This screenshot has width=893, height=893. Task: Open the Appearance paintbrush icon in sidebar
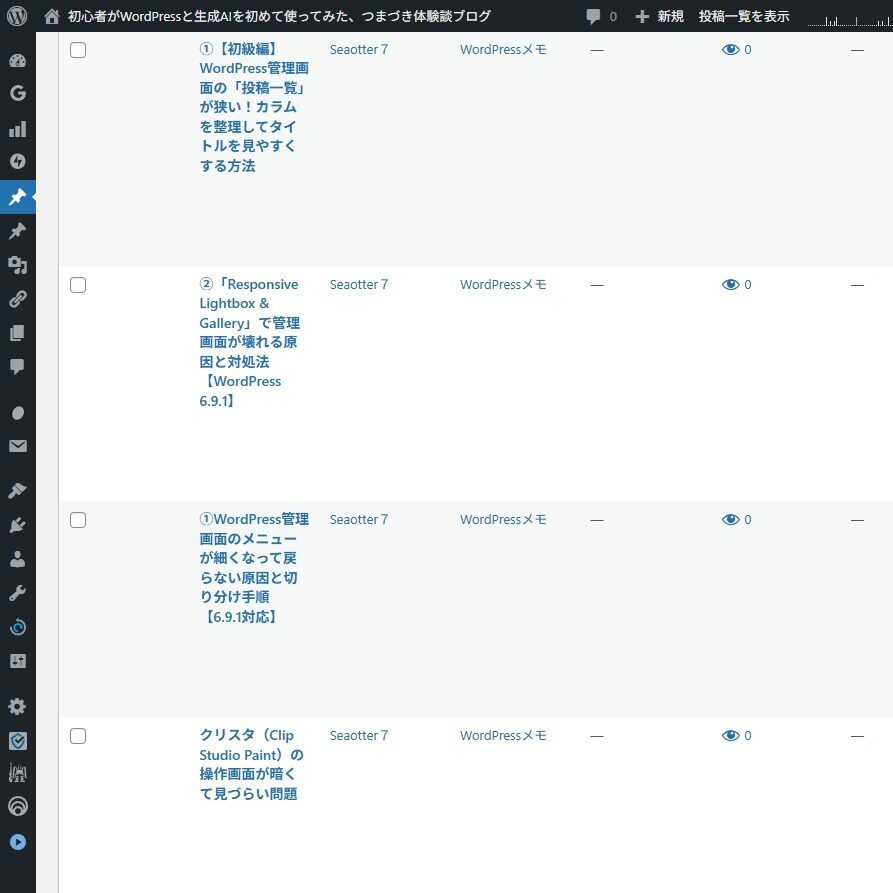[17, 491]
